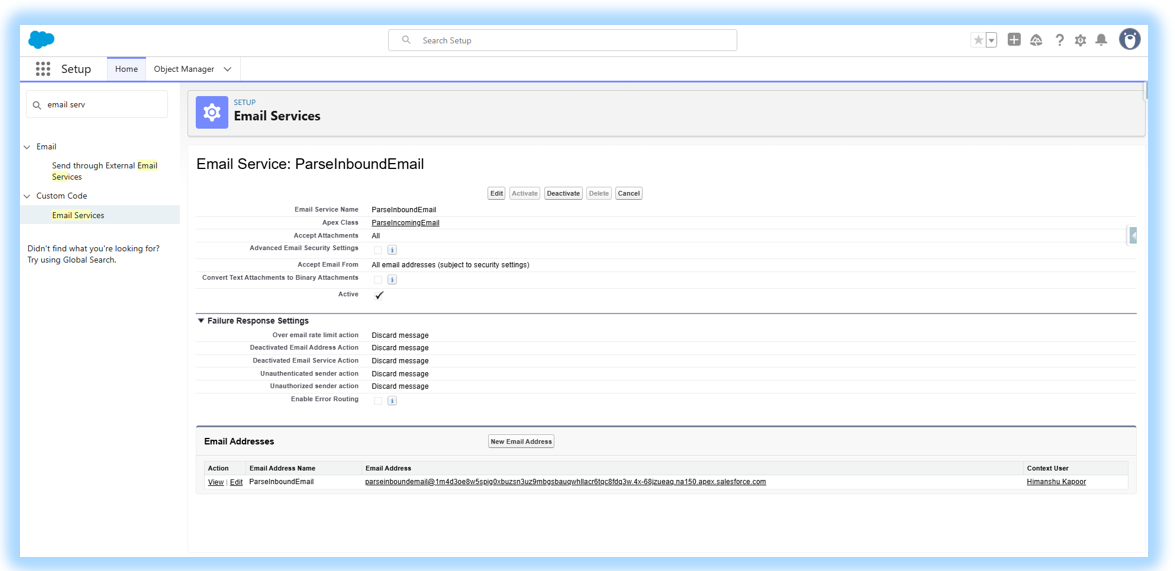
Task: Click Discard message for Over email rate limit
Action: tap(400, 335)
